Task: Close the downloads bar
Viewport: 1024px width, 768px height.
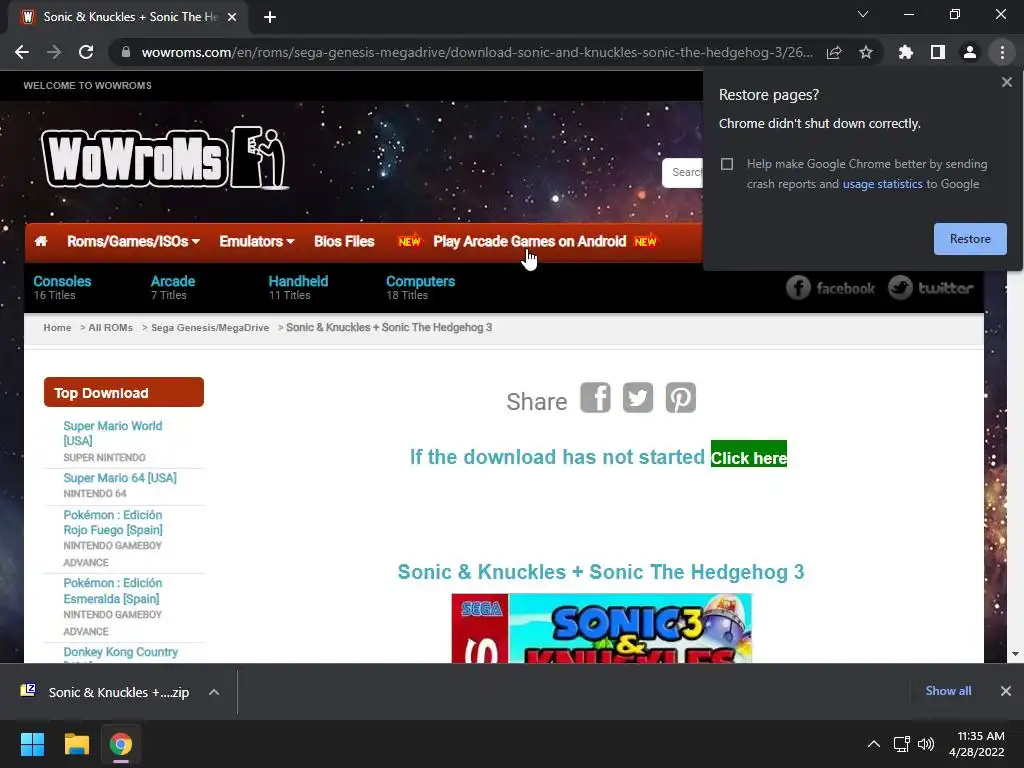Action: (x=1006, y=691)
